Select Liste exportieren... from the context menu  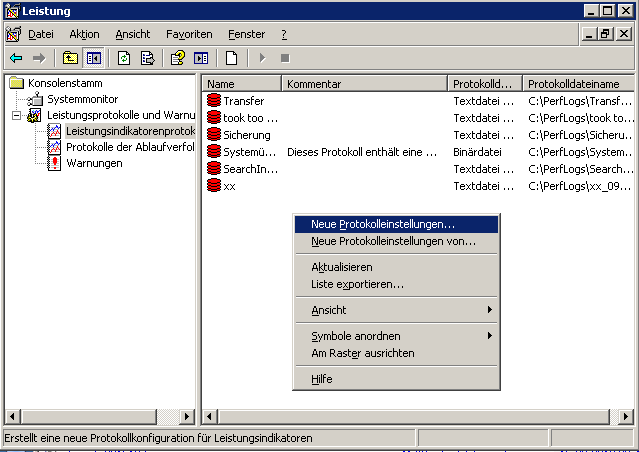(396, 284)
